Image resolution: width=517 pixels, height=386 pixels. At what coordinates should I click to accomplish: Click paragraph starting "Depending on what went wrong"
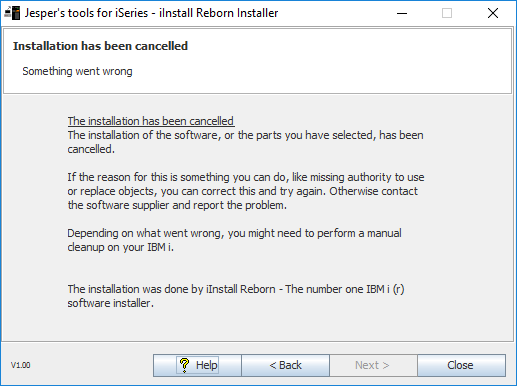coord(234,240)
